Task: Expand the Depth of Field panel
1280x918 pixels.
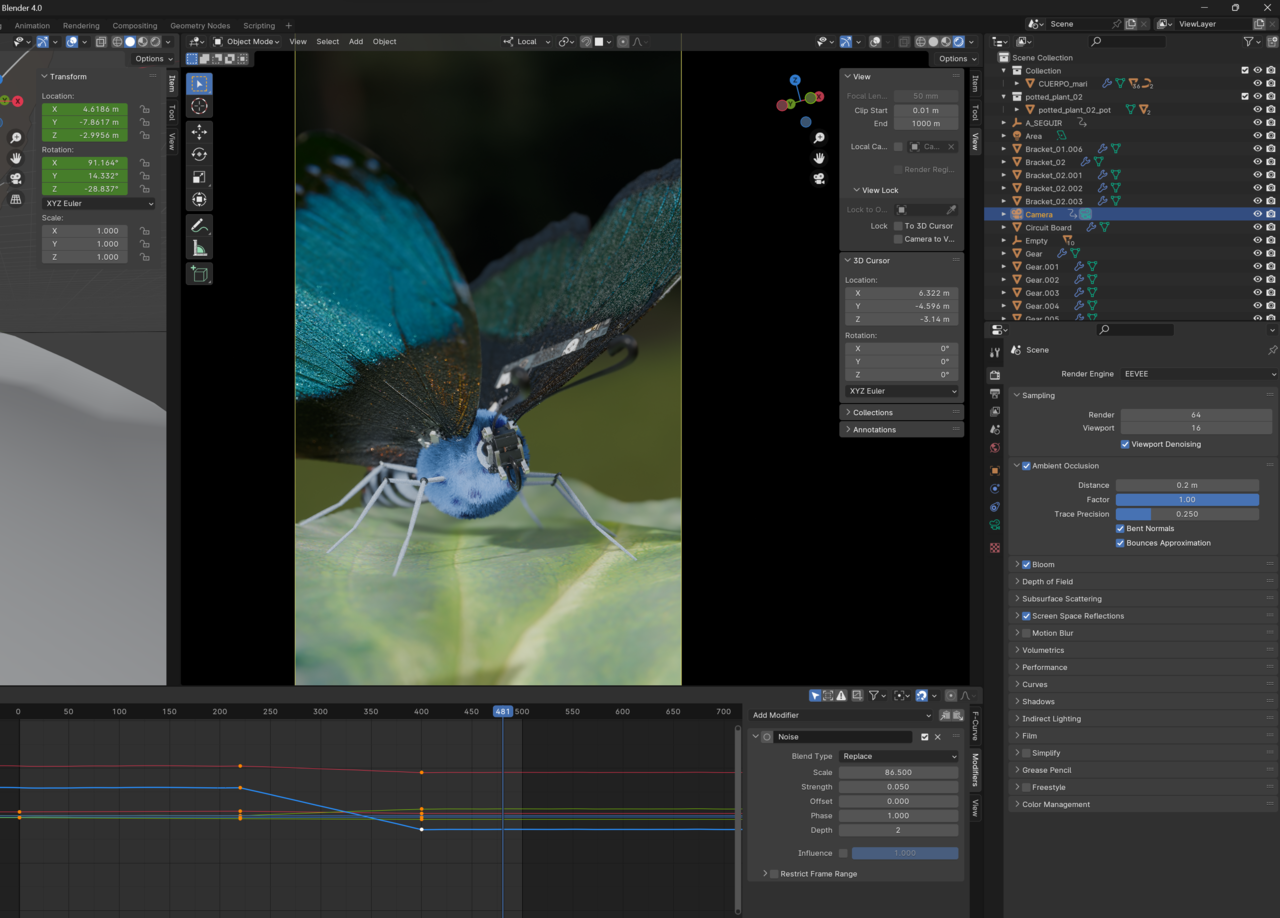Action: [x=1047, y=581]
